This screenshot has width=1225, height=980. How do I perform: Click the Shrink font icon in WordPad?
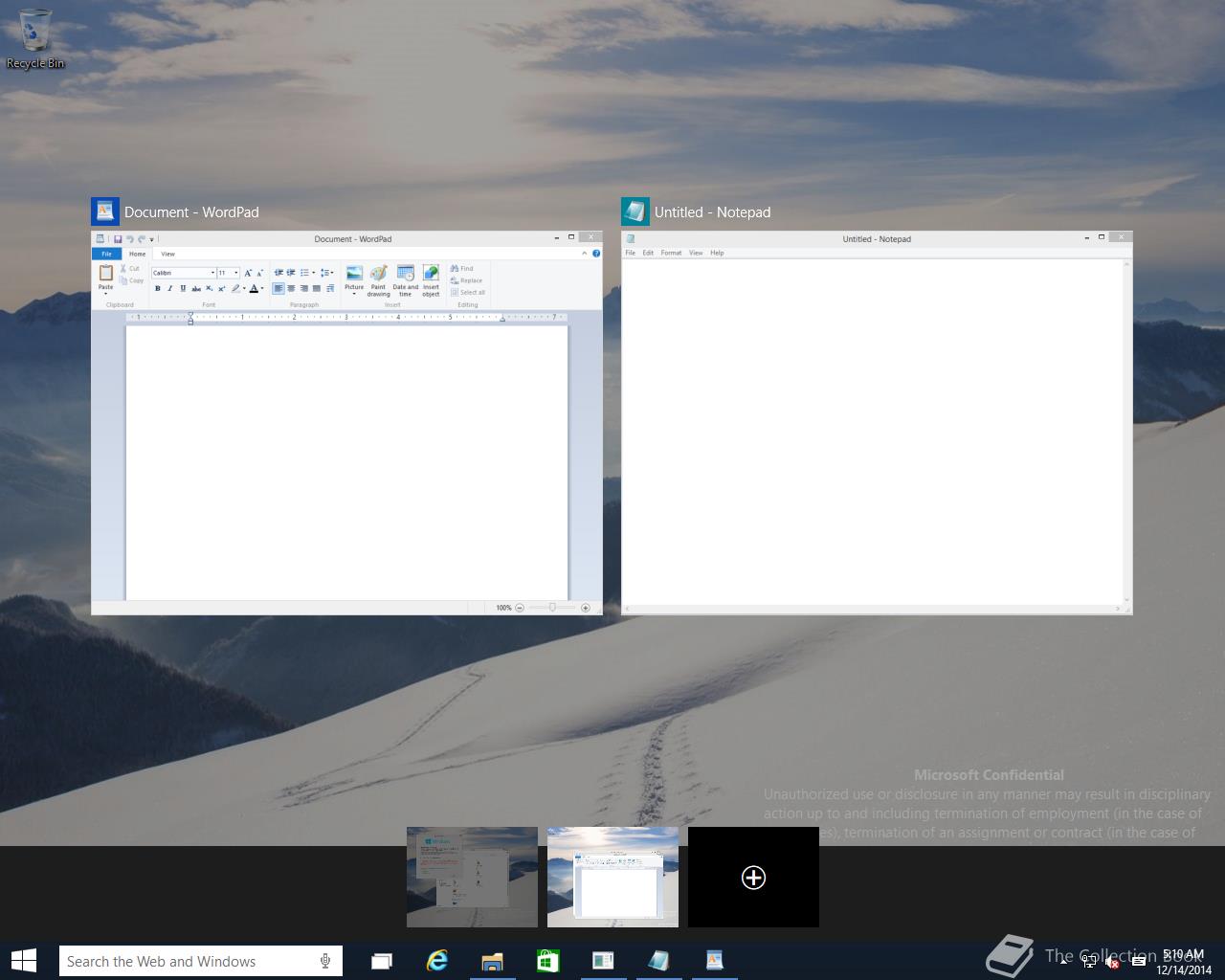coord(259,273)
